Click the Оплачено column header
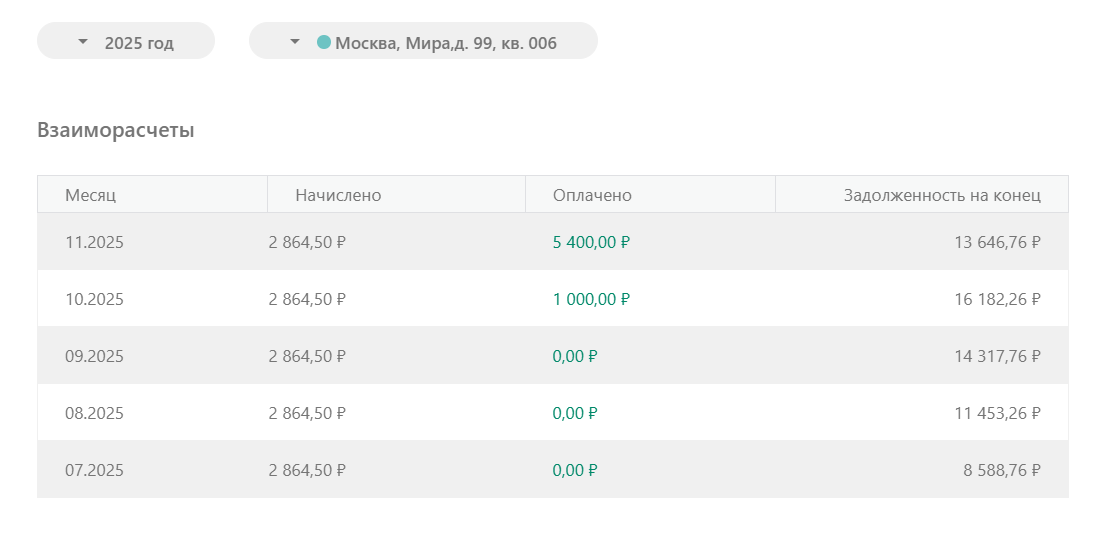The height and width of the screenshot is (542, 1106). click(x=592, y=195)
